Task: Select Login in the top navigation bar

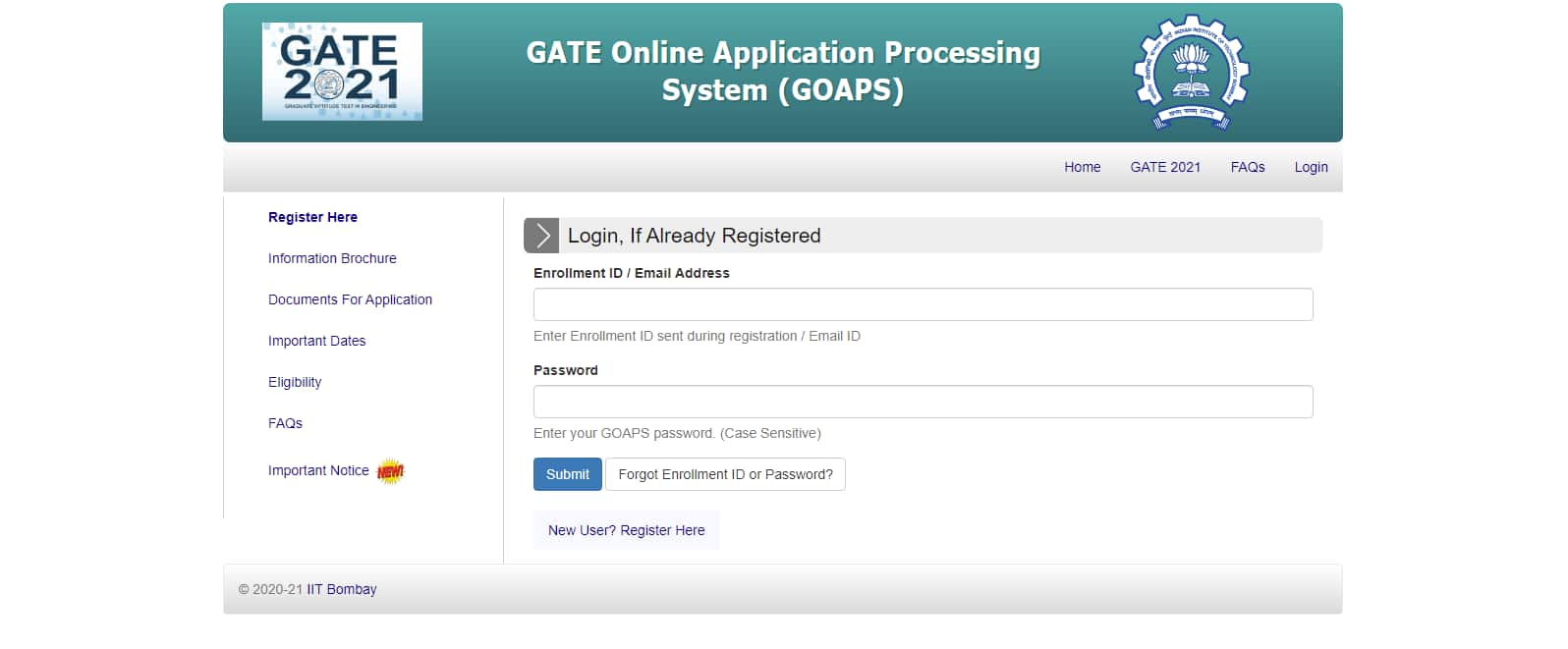Action: click(x=1311, y=167)
